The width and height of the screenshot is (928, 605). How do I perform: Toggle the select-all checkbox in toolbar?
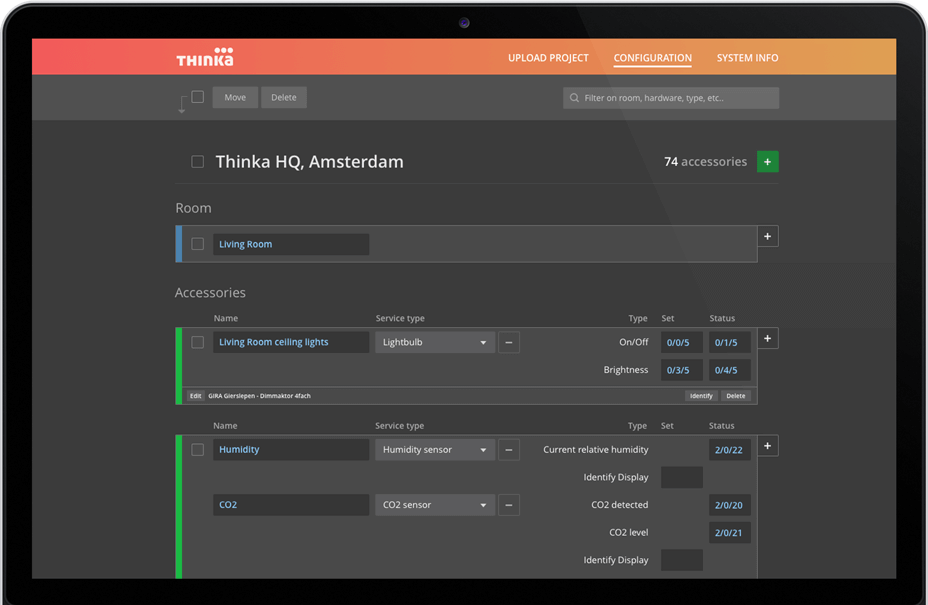click(x=198, y=96)
